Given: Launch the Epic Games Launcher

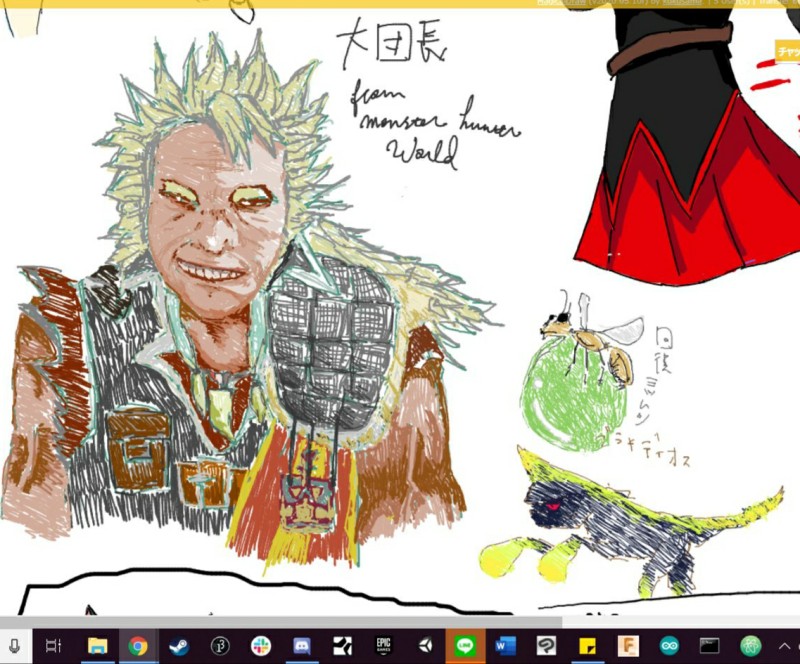Looking at the screenshot, I should point(383,646).
